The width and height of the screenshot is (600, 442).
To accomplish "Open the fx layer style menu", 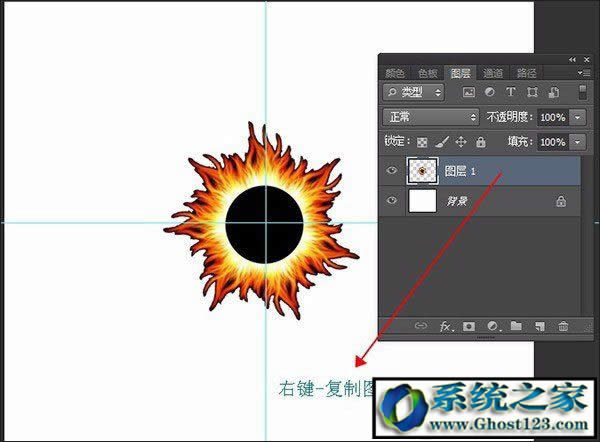I will tap(446, 326).
